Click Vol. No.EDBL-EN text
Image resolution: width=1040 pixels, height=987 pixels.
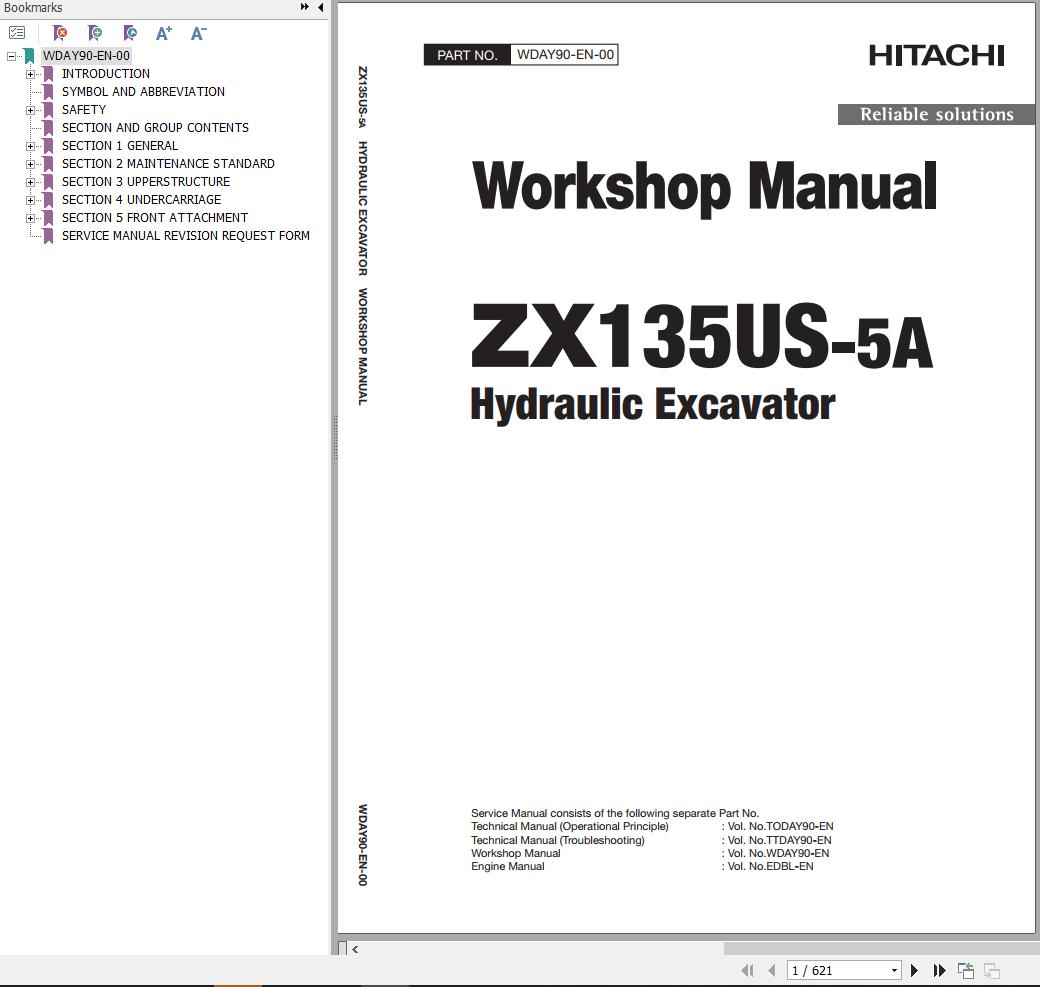pos(771,866)
